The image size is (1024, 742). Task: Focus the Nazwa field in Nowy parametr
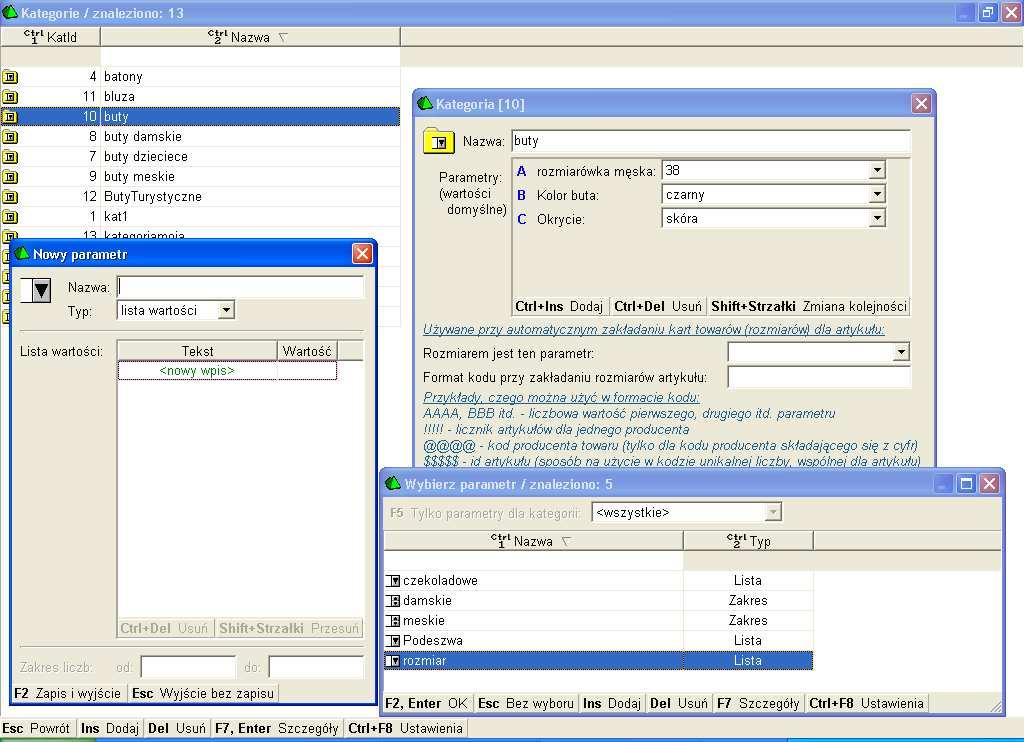point(240,287)
